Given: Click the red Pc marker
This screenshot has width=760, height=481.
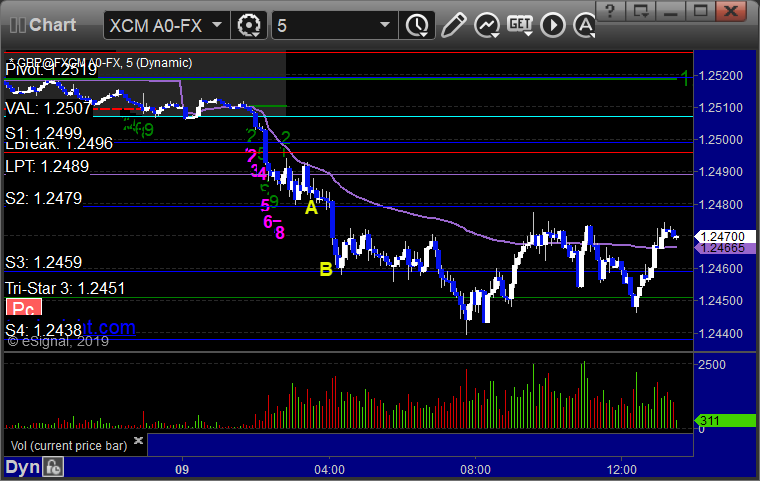Looking at the screenshot, I should tap(24, 308).
